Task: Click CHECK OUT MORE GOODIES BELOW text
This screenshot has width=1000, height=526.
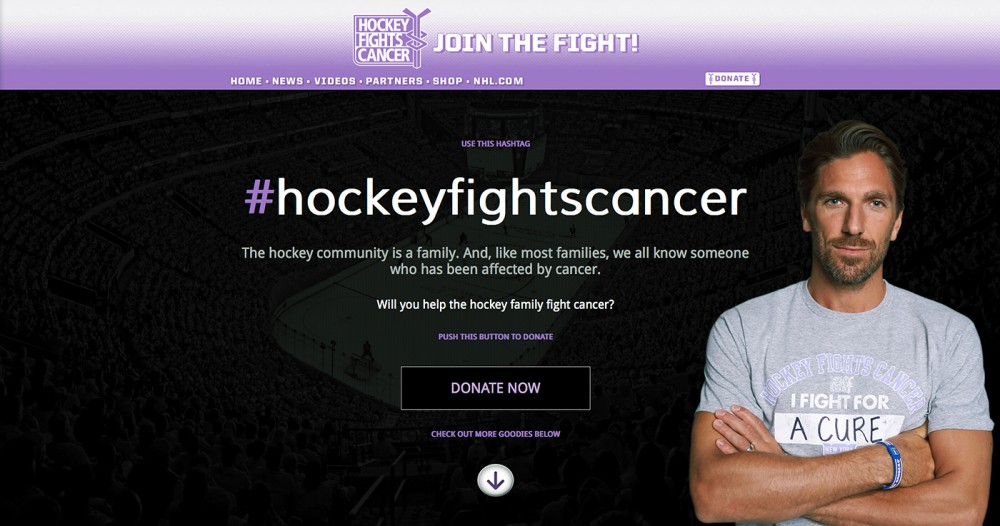Action: coord(496,434)
